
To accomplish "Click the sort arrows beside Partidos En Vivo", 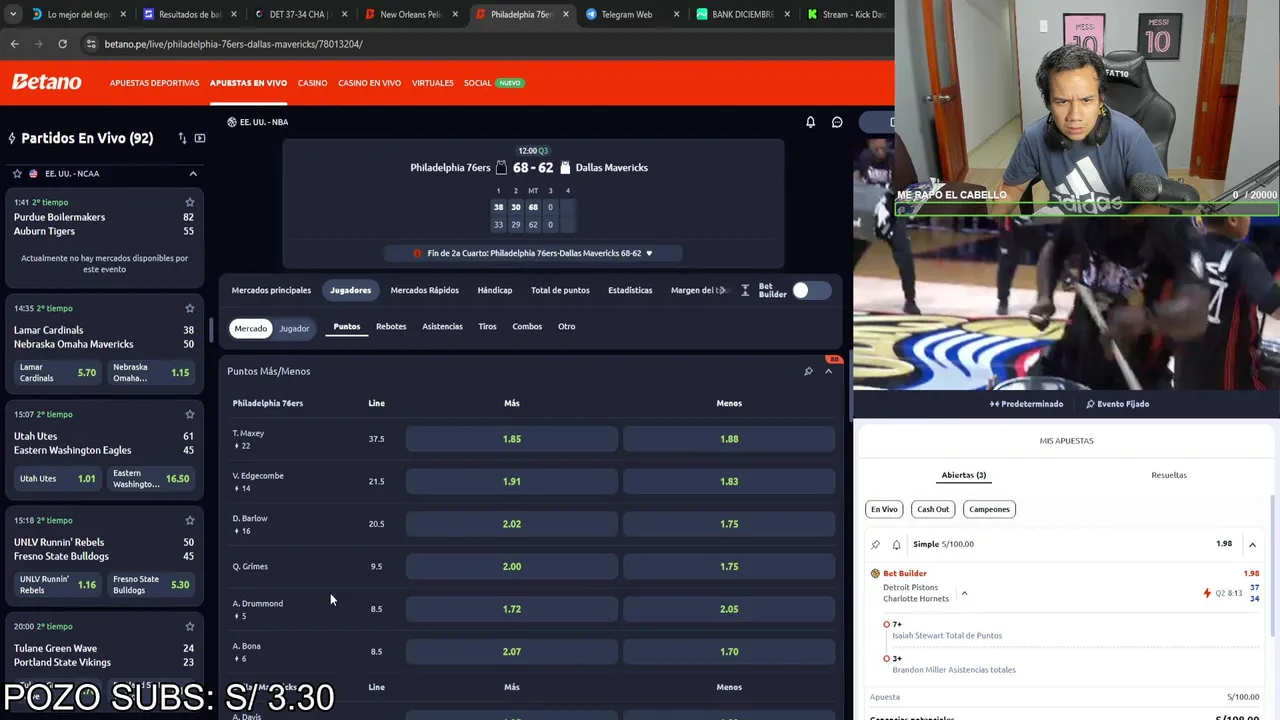I will click(x=182, y=138).
